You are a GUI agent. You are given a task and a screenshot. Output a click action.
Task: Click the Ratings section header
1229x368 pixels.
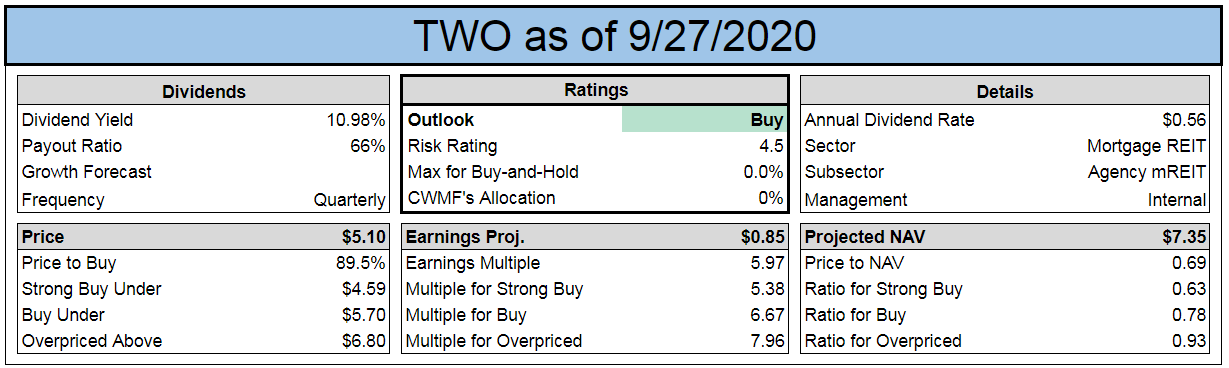pyautogui.click(x=595, y=90)
